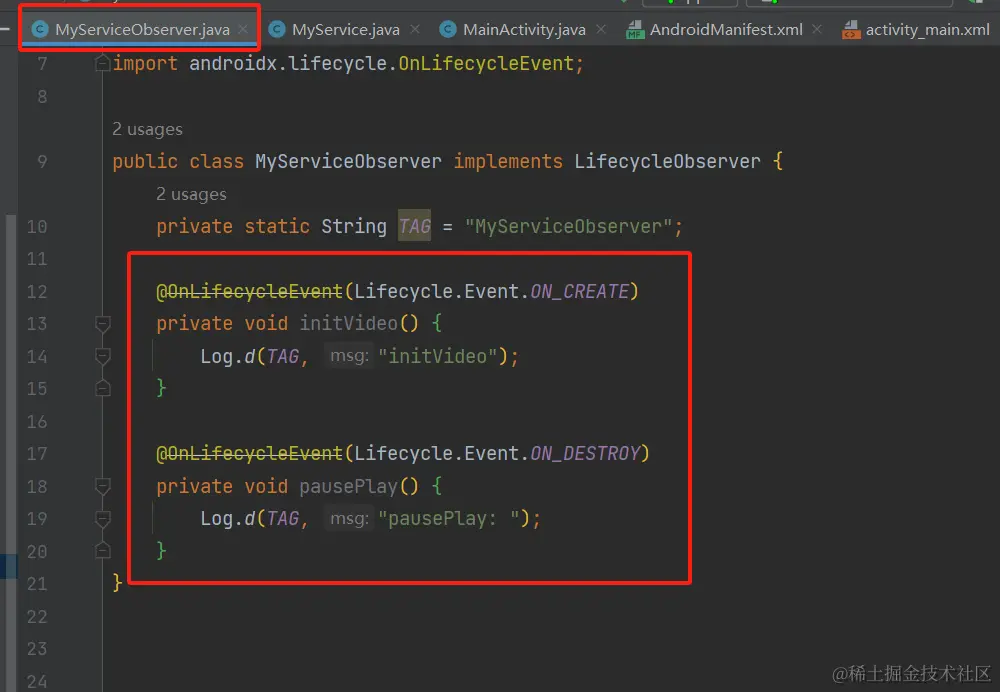Click line number 21 in the gutter
Image resolution: width=1000 pixels, height=692 pixels.
[37, 584]
